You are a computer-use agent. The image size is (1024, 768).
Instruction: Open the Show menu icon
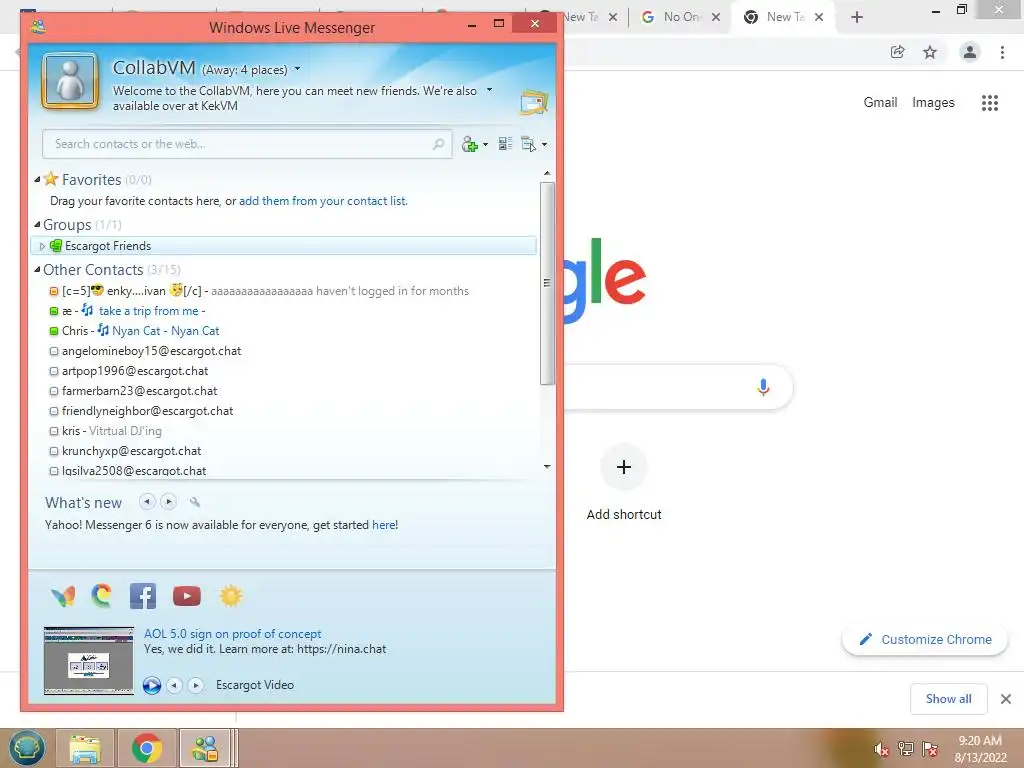point(528,144)
